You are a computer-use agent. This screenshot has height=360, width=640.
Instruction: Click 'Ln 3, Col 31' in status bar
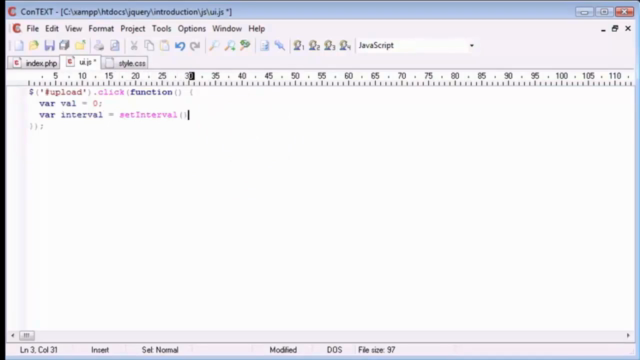pyautogui.click(x=39, y=350)
